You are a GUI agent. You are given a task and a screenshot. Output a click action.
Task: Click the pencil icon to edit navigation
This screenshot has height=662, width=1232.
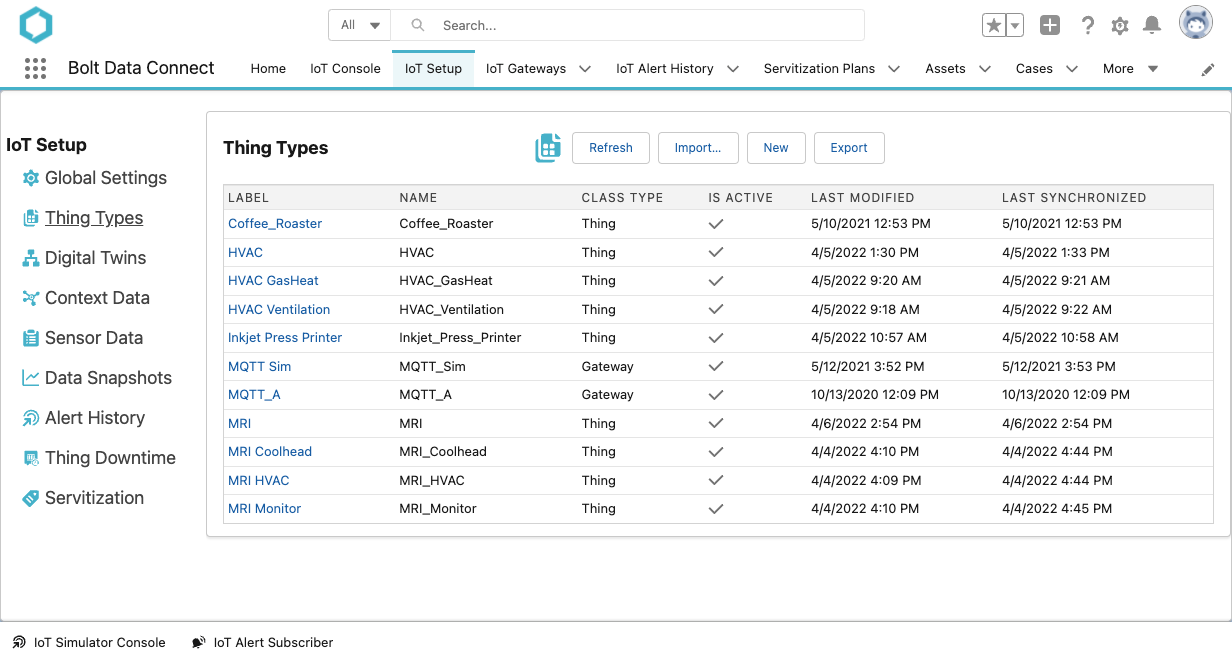click(x=1208, y=69)
